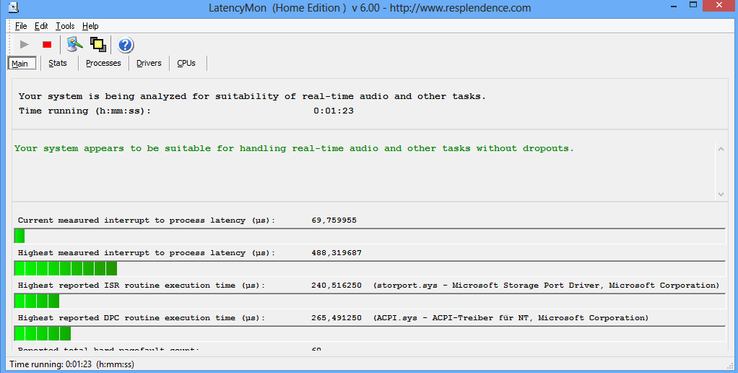Click the LatencyMon app icon in title bar
Viewport: 738px width, 373px height.
14,7
